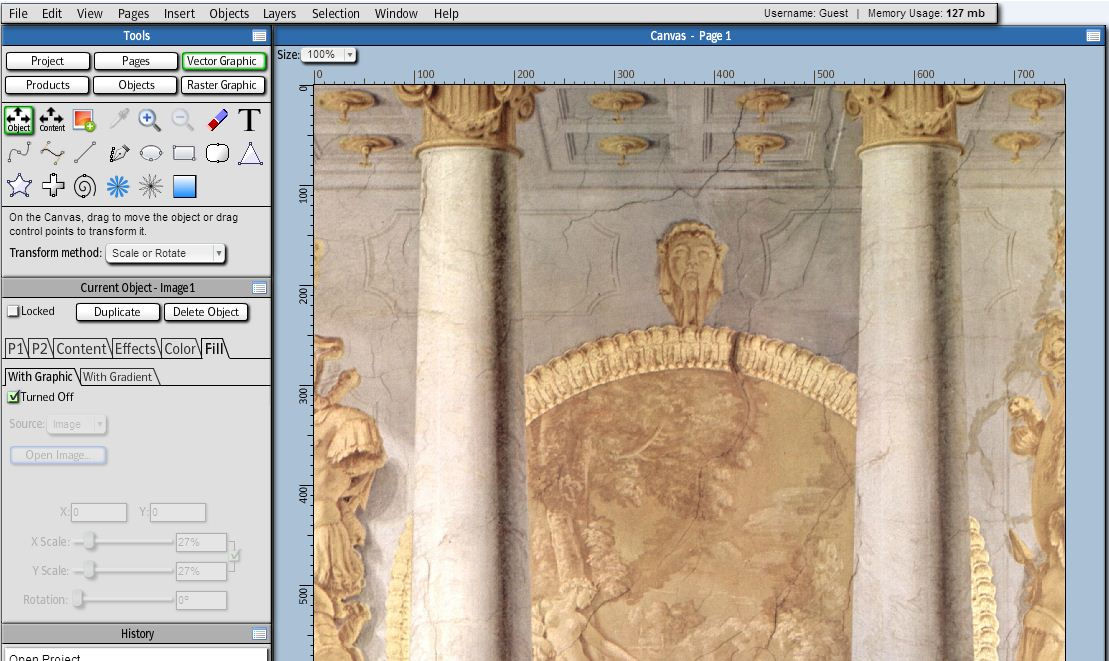Image resolution: width=1109 pixels, height=661 pixels.
Task: Click the zoom in magnifier tool
Action: click(x=149, y=120)
